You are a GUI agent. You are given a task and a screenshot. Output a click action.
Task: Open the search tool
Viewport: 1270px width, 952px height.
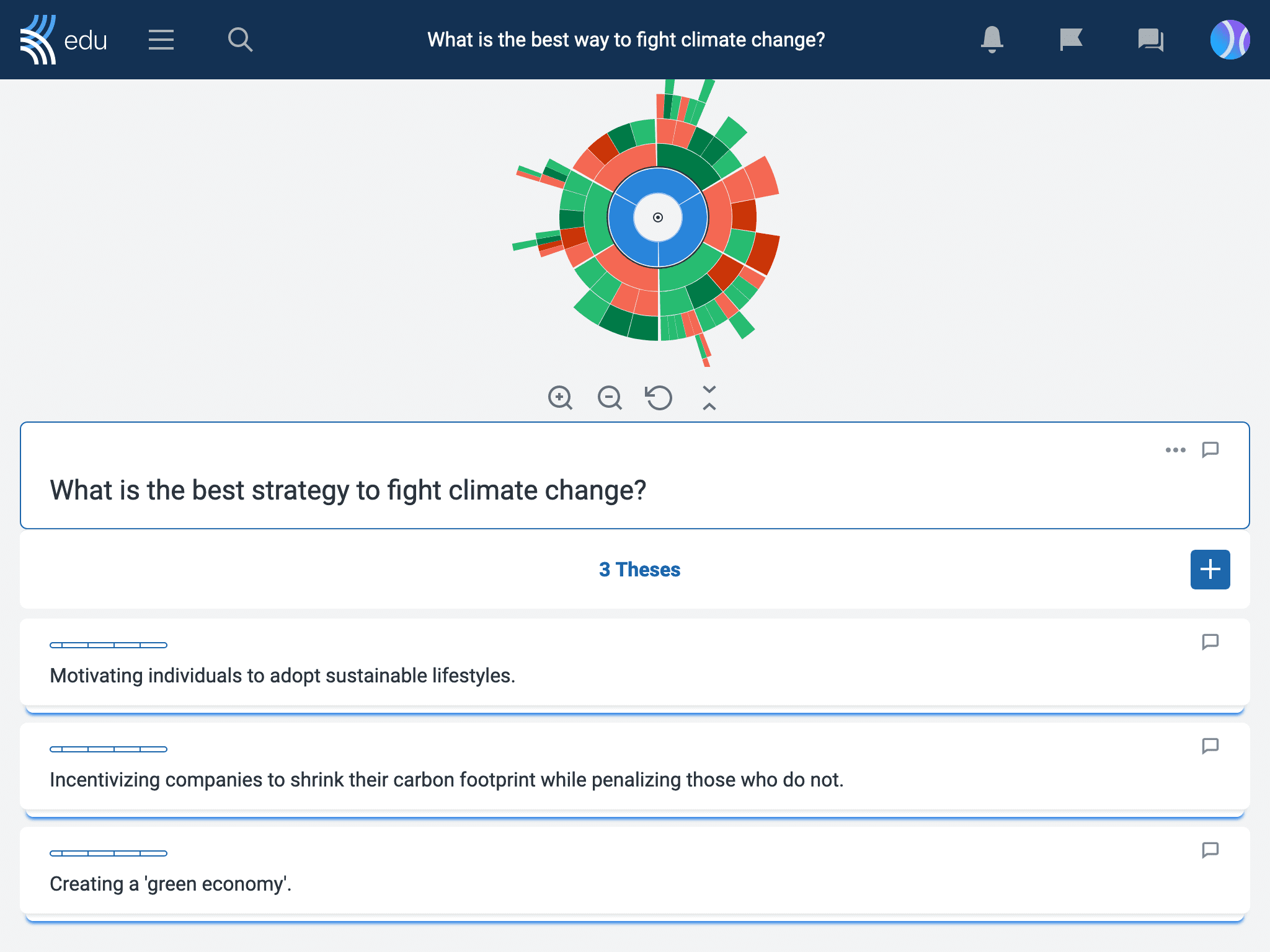[x=240, y=40]
